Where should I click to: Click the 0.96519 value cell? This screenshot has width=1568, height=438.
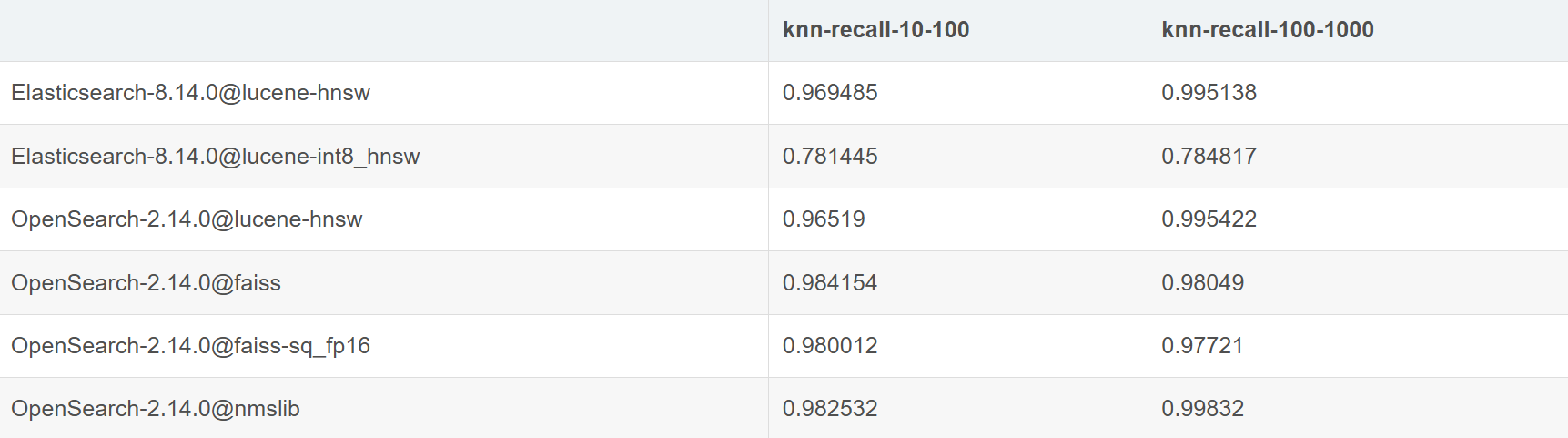824,219
